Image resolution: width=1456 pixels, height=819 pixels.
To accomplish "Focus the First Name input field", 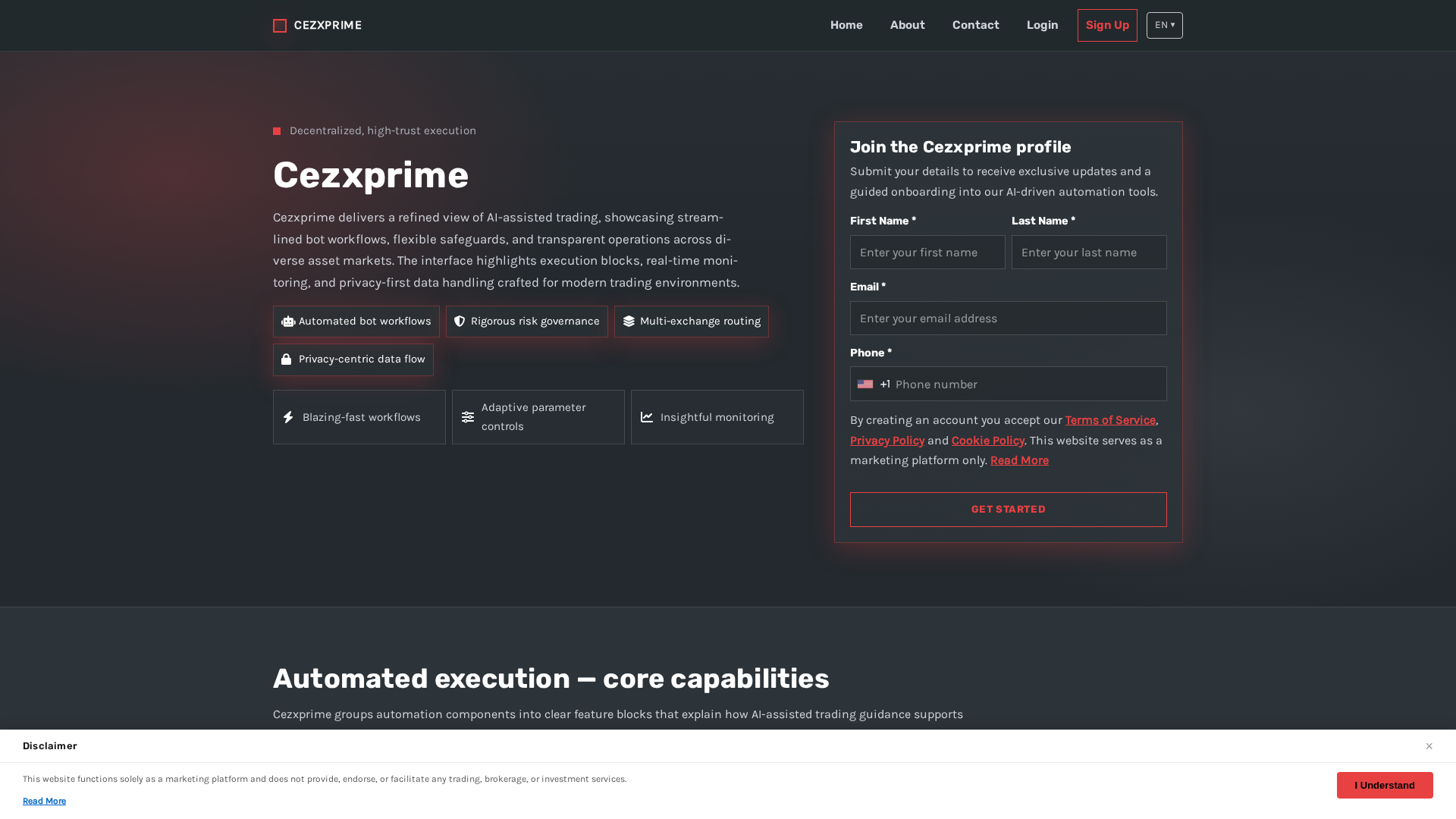I will [927, 252].
